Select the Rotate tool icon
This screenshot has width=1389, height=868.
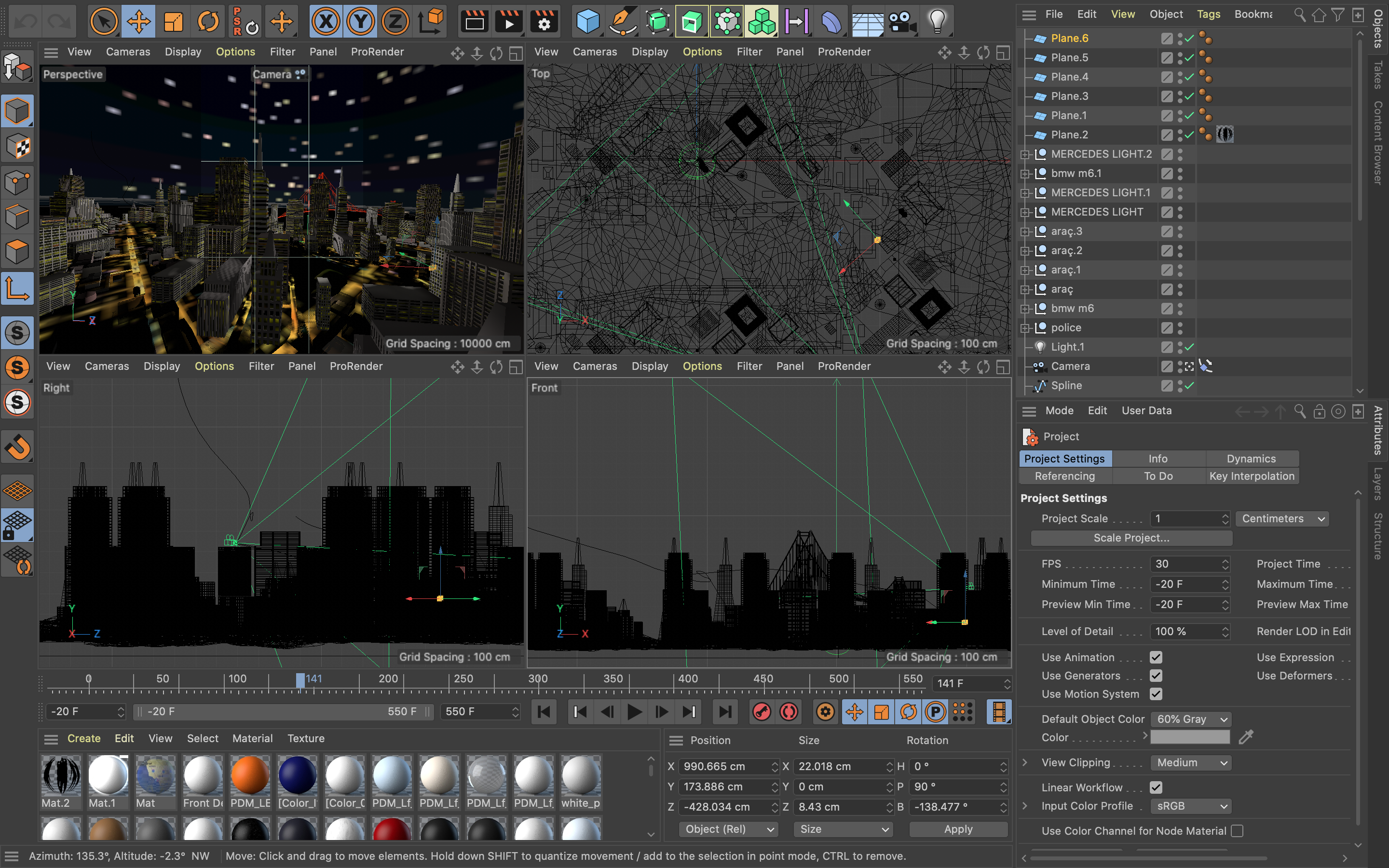pos(208,22)
